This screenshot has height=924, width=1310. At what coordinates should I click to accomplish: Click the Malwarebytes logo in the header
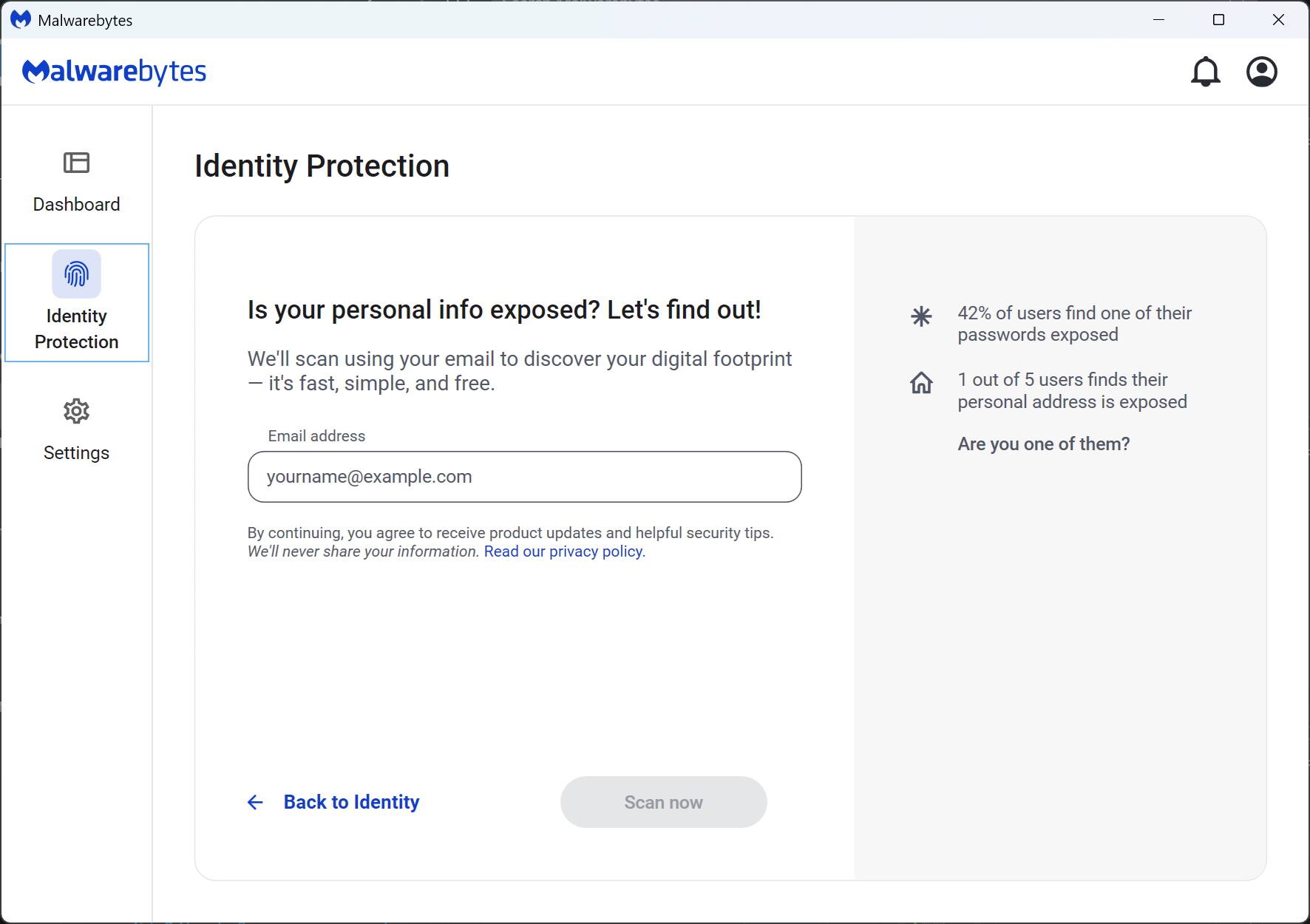pos(115,71)
